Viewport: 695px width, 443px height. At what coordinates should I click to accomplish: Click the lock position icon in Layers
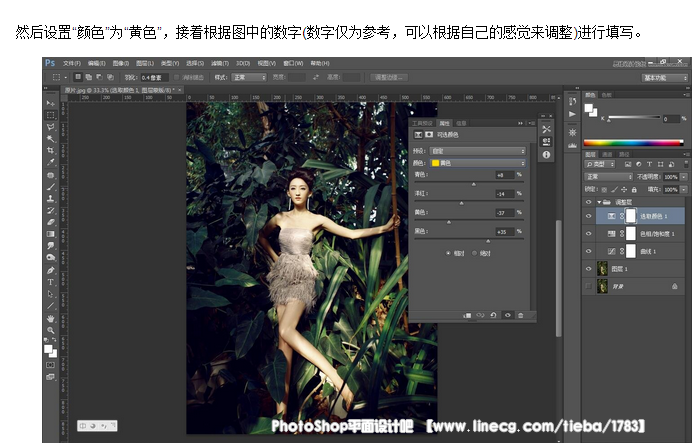pos(624,189)
